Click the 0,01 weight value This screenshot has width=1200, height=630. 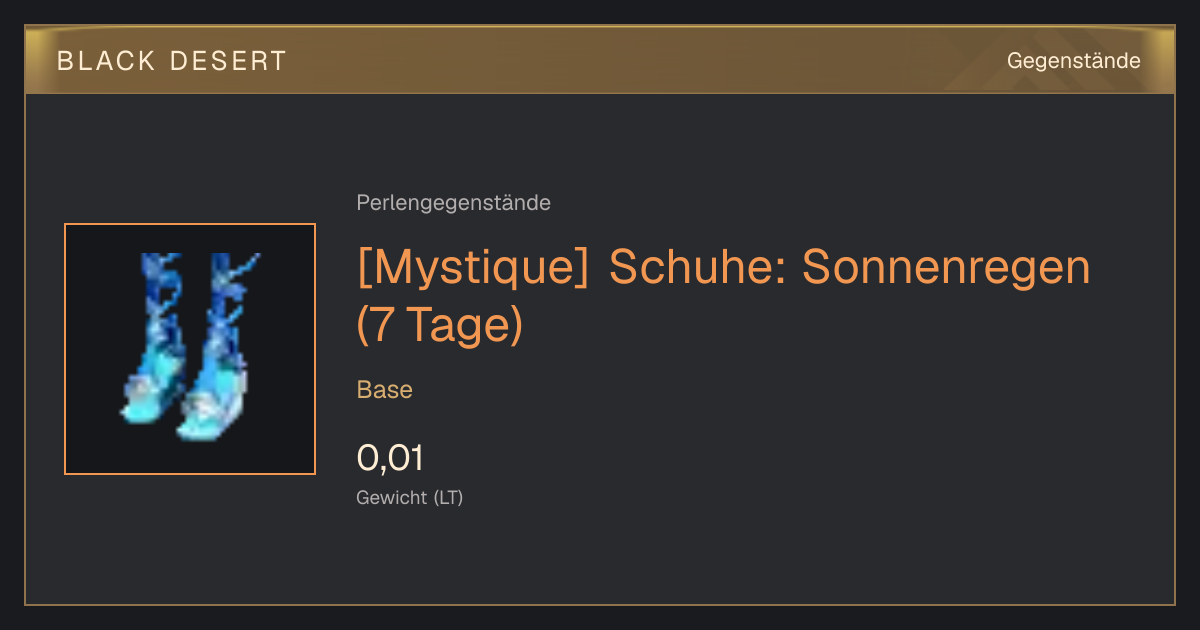pos(390,458)
